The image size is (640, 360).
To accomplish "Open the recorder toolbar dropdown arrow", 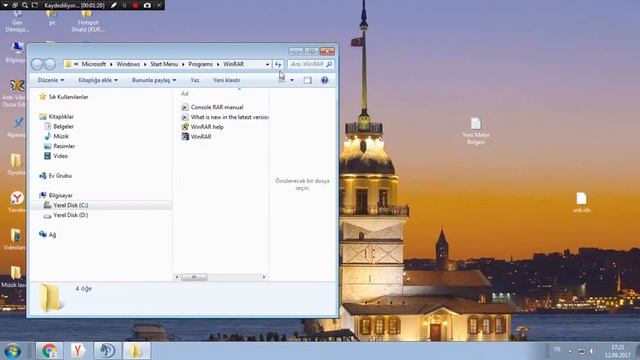I will [x=5, y=5].
